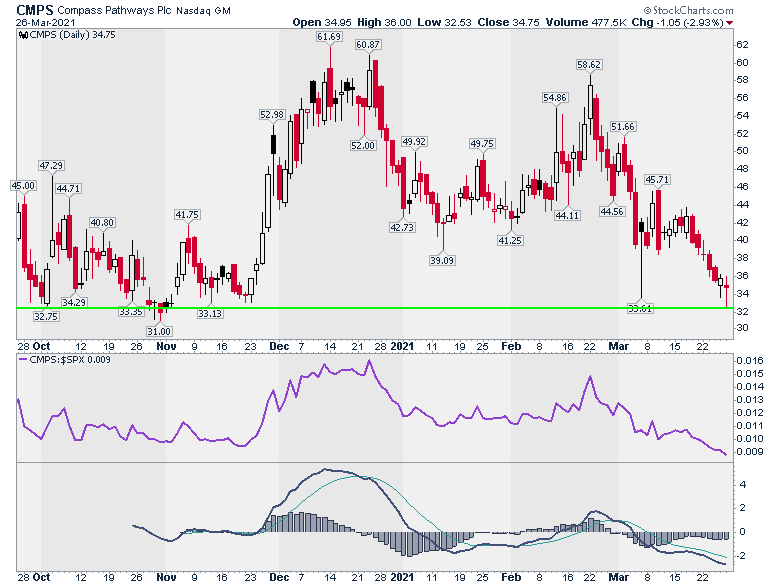Click the Compass Pathways Plc company name
Viewport: 780px width, 586px height.
coord(114,10)
